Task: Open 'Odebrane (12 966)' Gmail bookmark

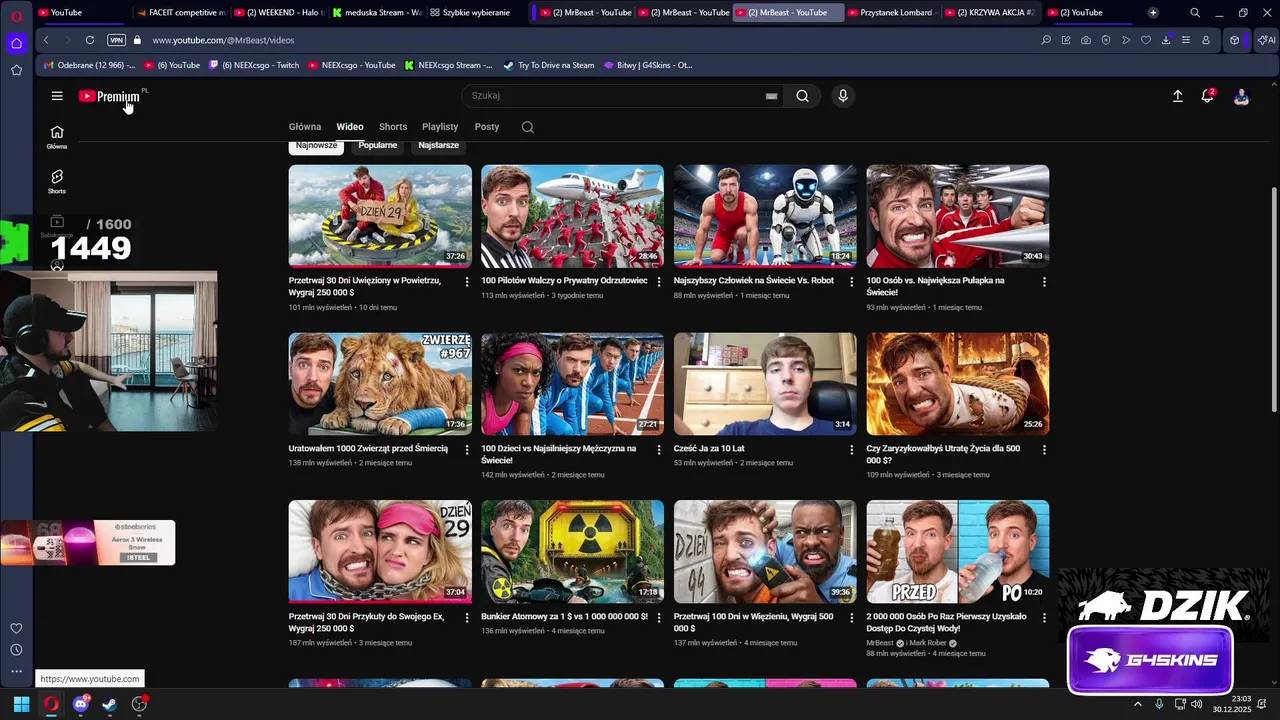Action: click(89, 65)
